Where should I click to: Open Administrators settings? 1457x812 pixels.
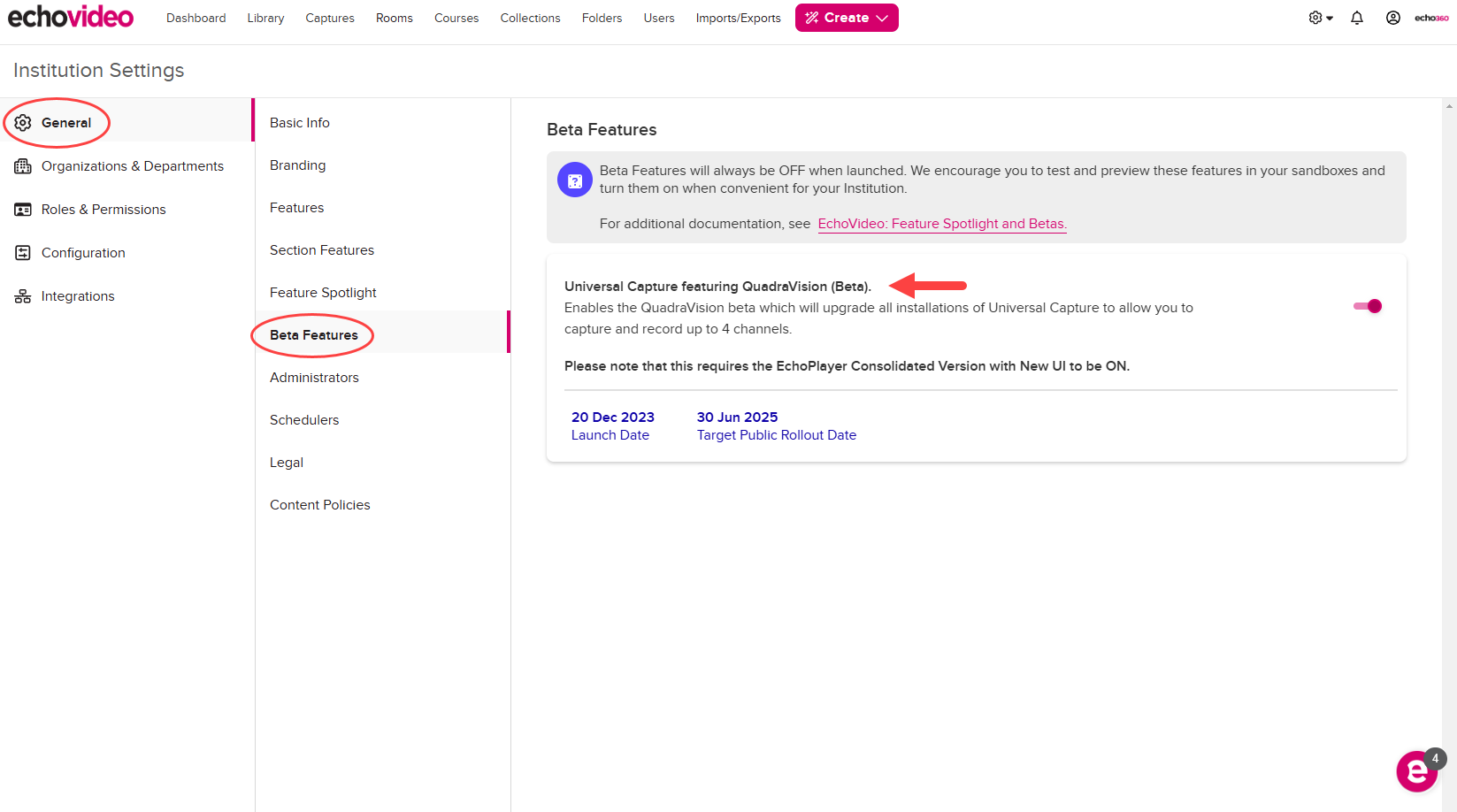(314, 378)
